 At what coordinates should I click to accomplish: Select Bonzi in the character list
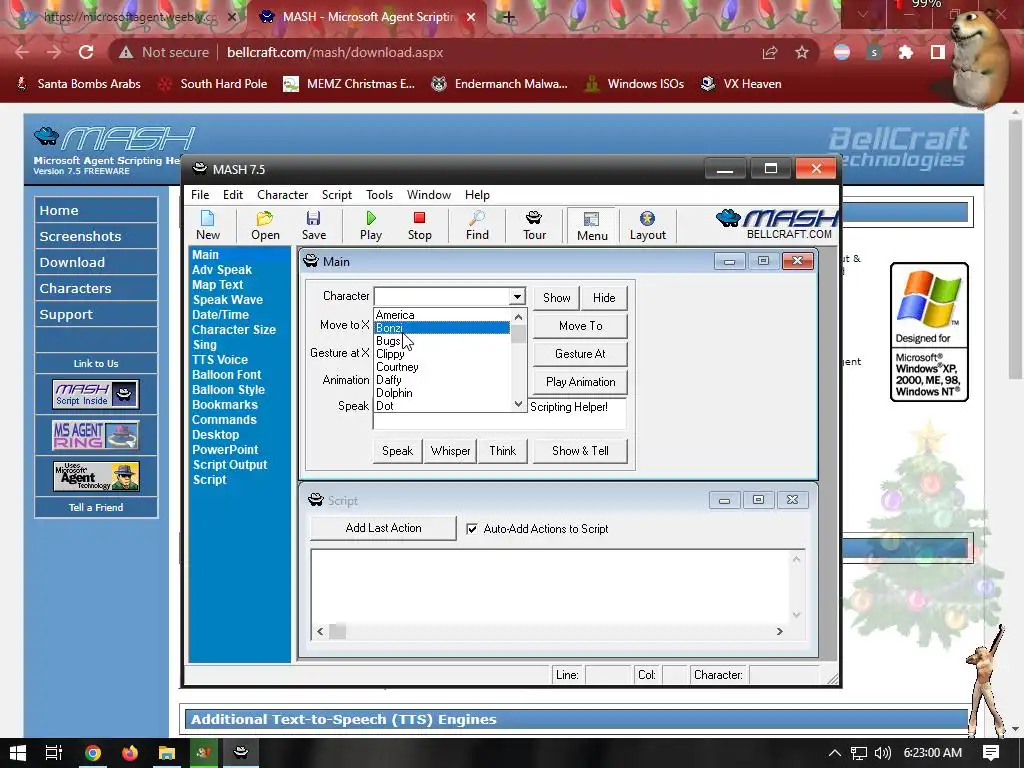tap(441, 328)
